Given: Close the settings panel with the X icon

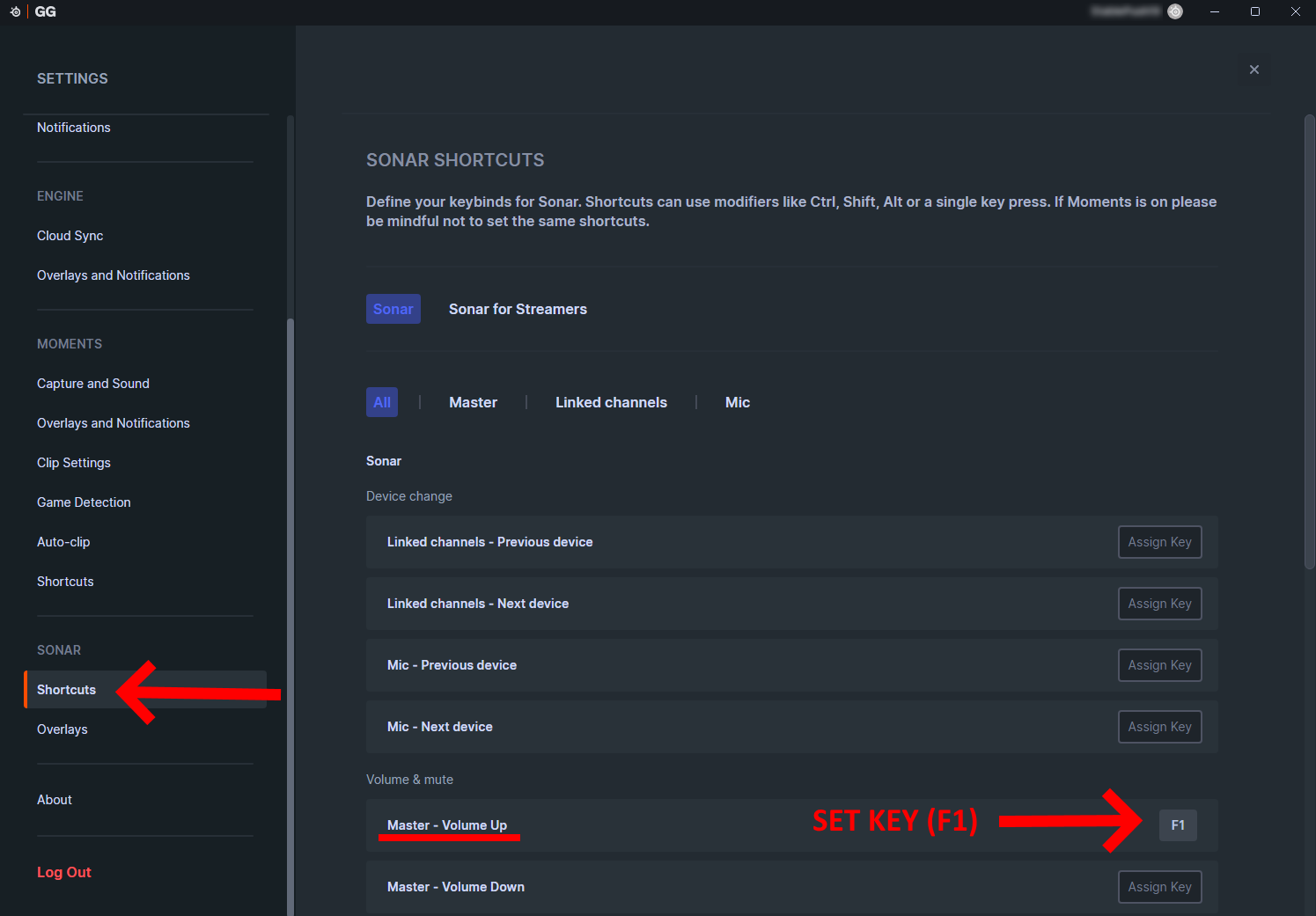Looking at the screenshot, I should pyautogui.click(x=1254, y=70).
